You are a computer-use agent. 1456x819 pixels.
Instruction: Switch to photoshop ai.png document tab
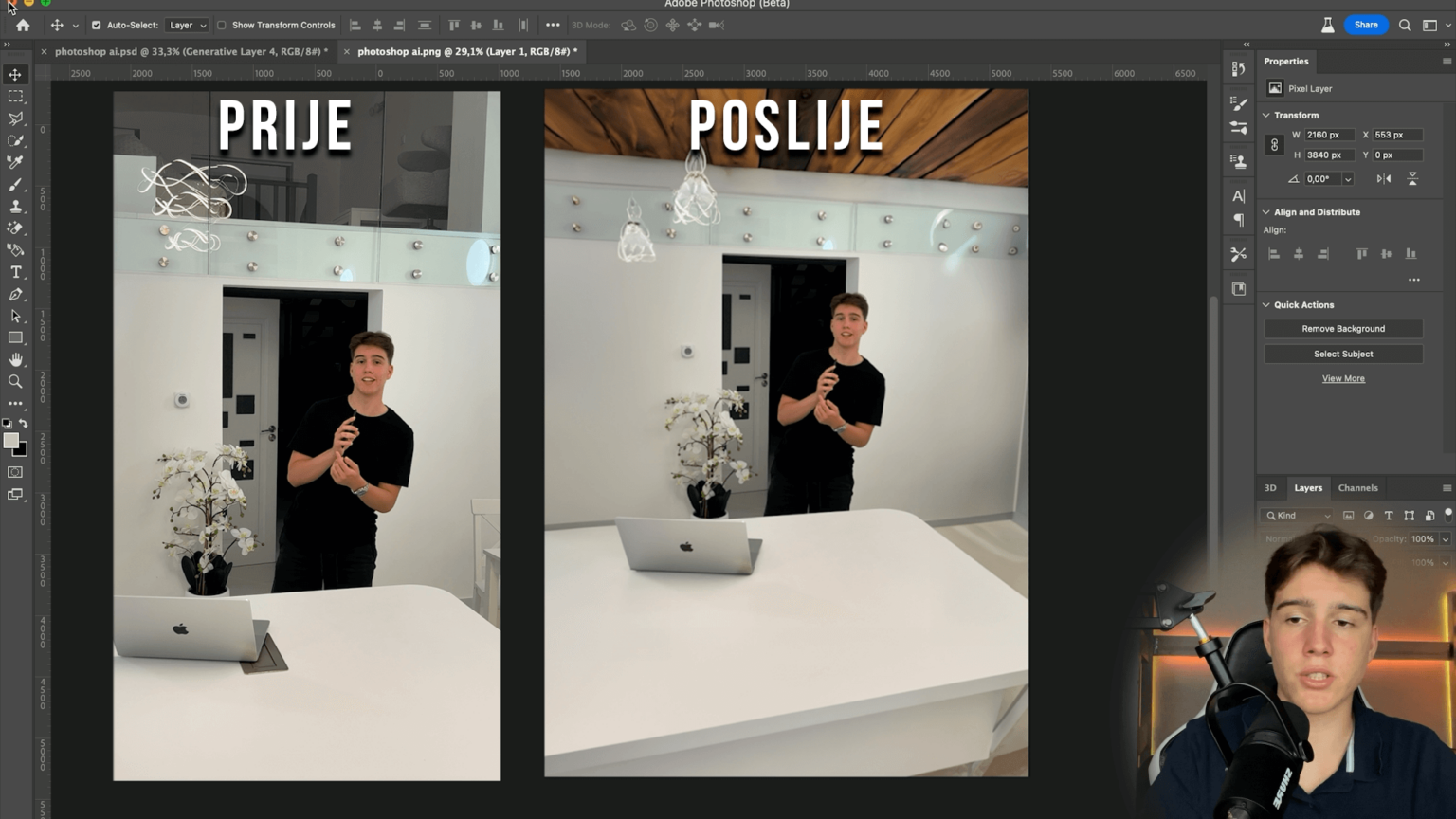pyautogui.click(x=467, y=51)
